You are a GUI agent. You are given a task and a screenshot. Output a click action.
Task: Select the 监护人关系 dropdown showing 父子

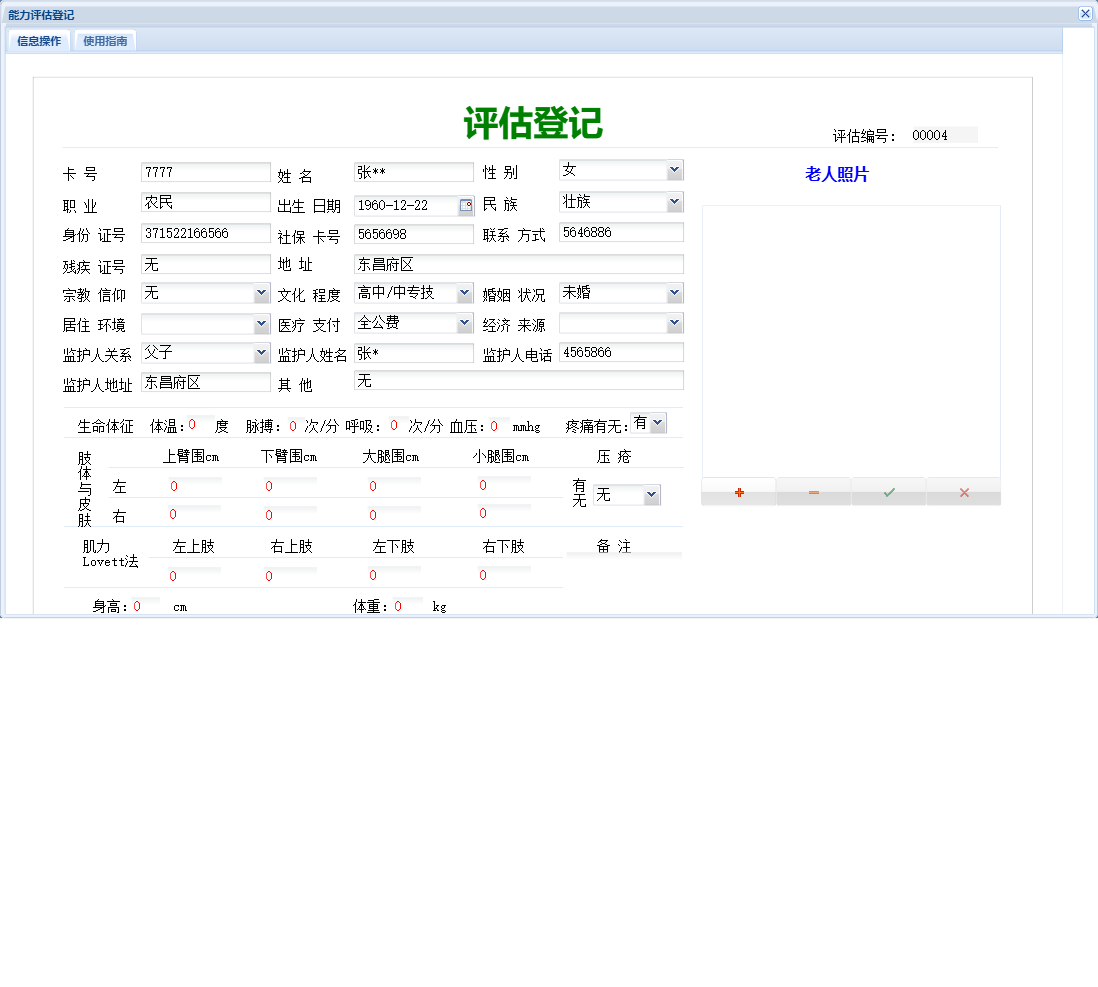261,352
